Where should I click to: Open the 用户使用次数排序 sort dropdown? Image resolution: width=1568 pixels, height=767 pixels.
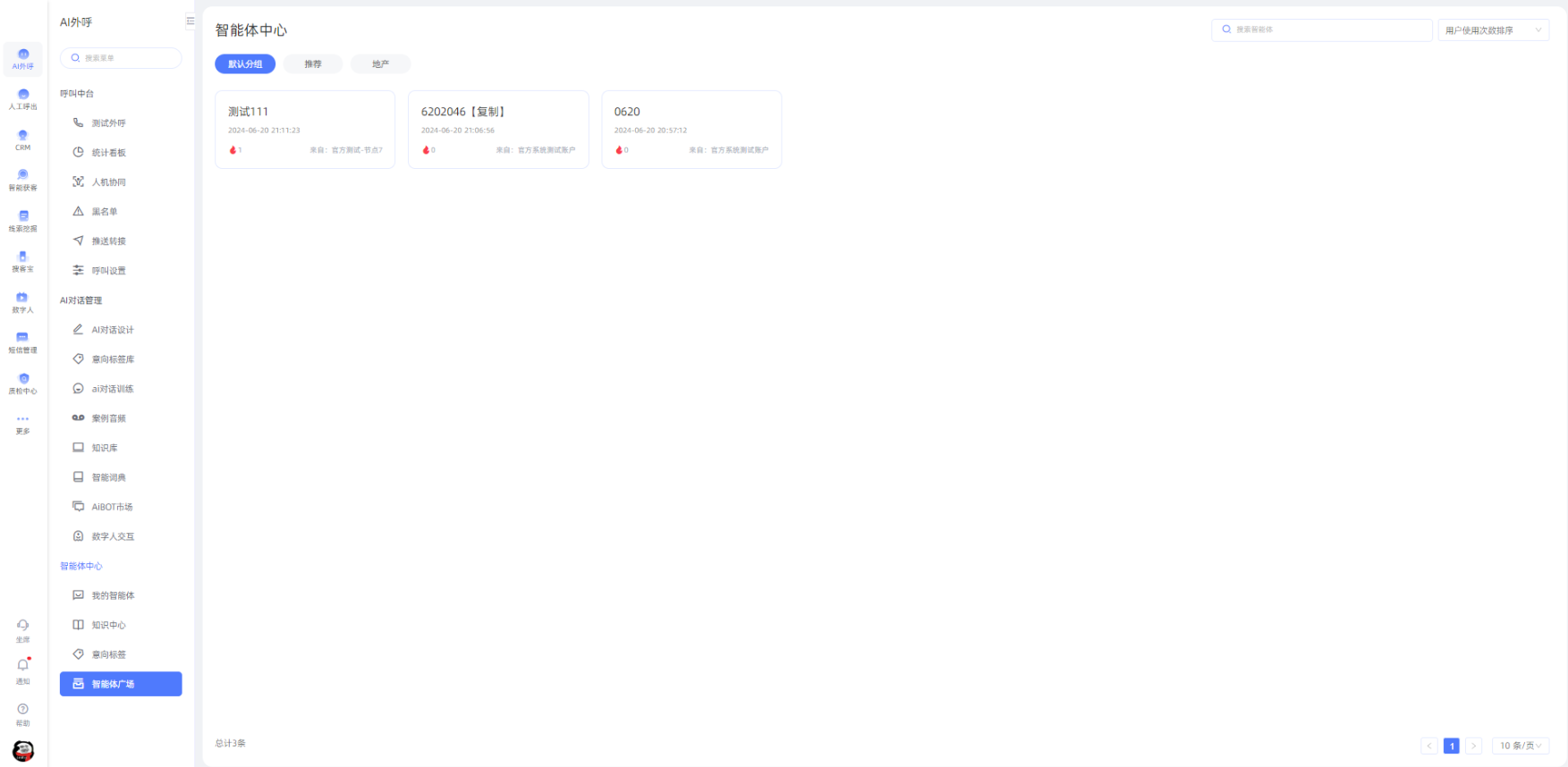pyautogui.click(x=1492, y=30)
